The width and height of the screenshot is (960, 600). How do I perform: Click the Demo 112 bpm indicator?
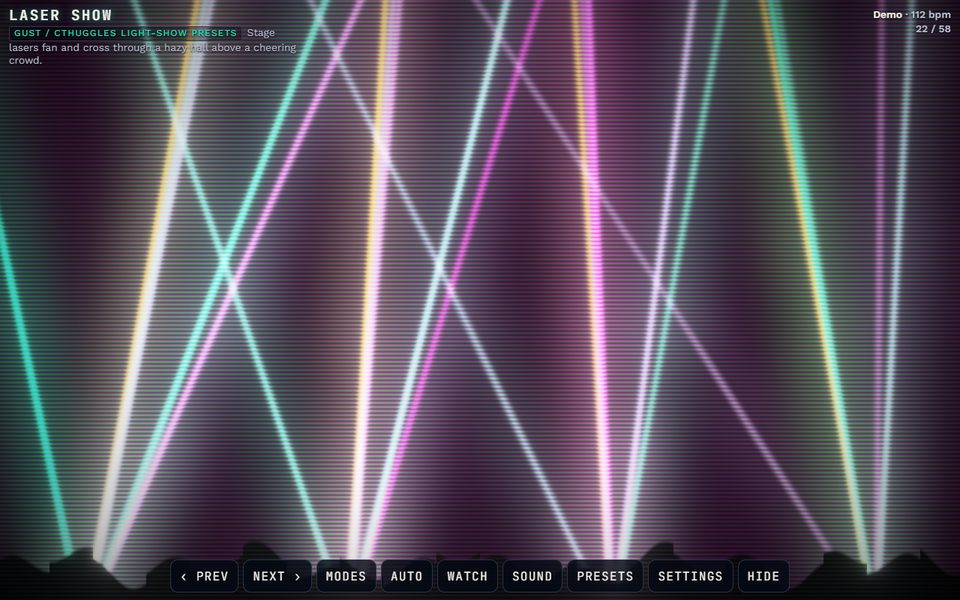(912, 15)
